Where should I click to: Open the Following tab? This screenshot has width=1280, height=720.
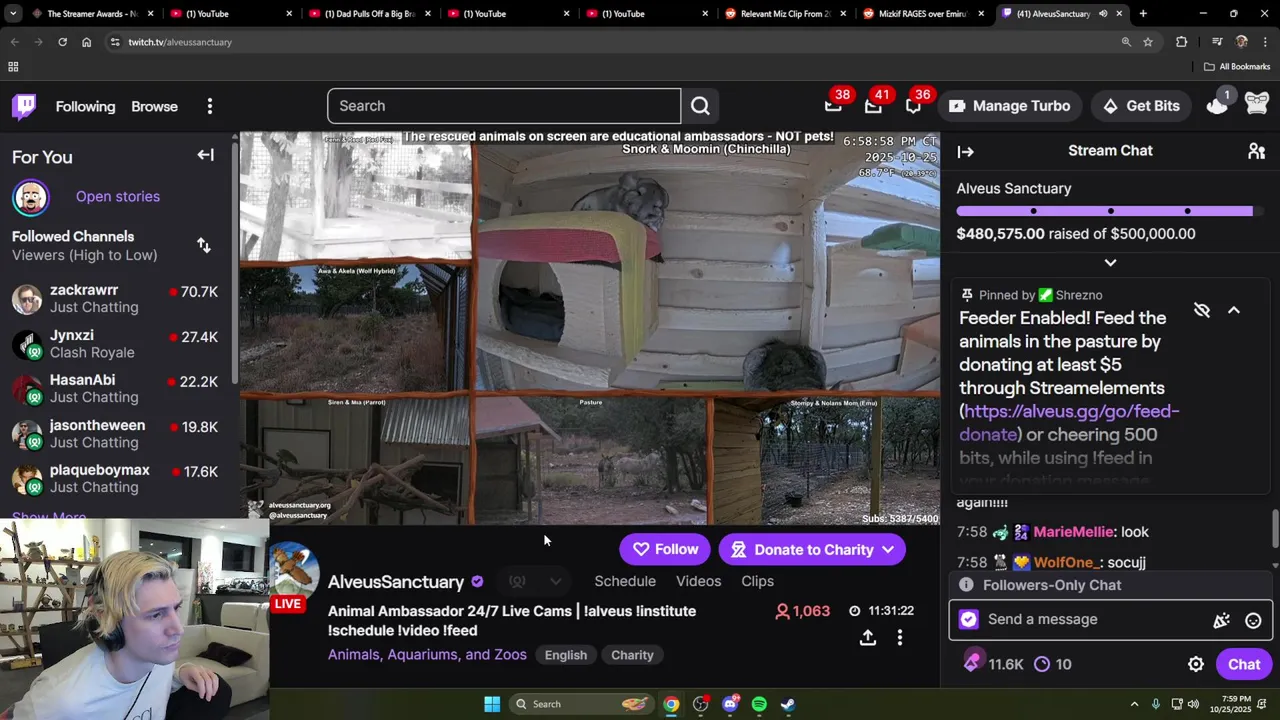tap(85, 106)
